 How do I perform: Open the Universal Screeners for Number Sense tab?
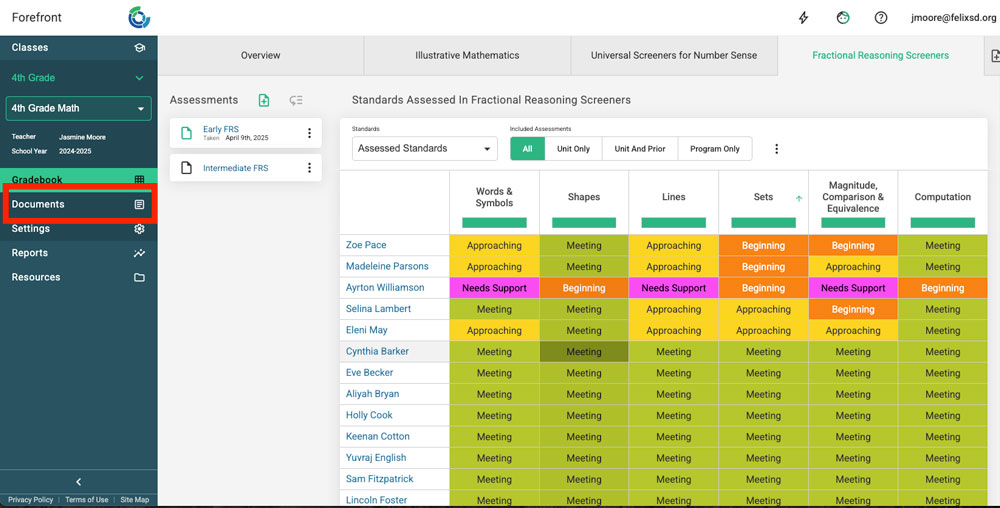673,56
